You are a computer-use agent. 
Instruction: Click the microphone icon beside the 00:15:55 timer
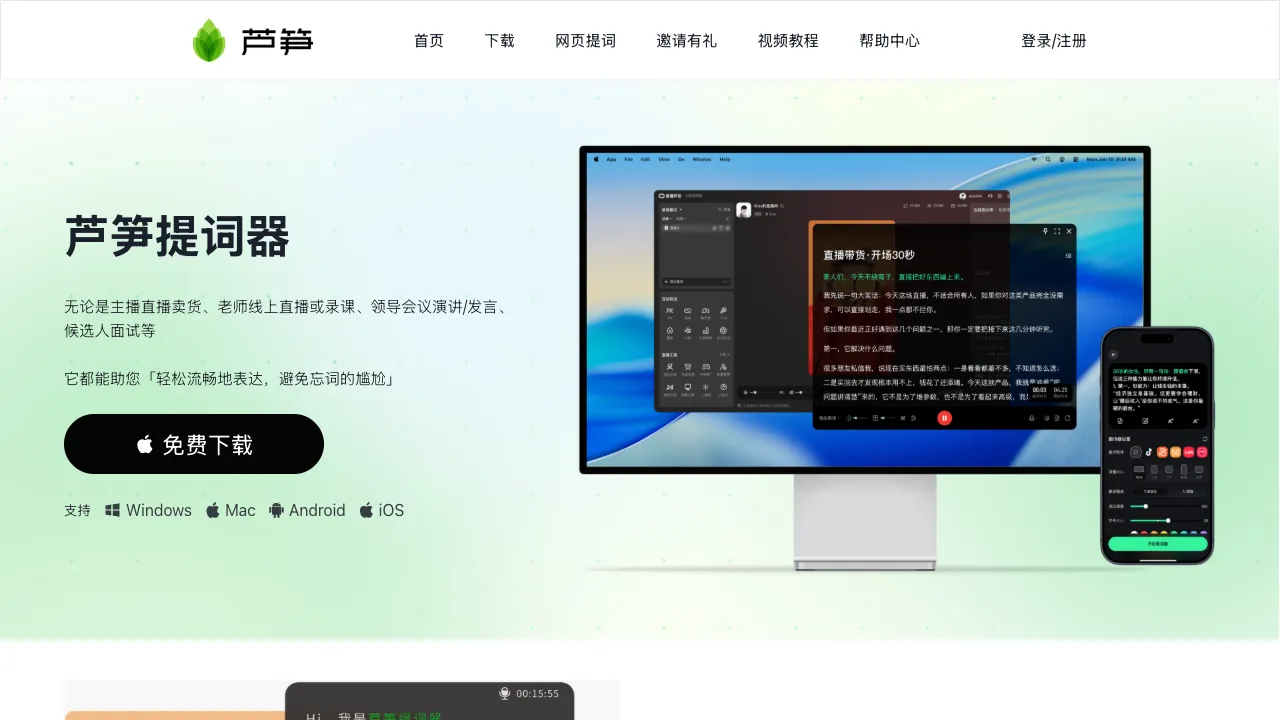click(505, 693)
